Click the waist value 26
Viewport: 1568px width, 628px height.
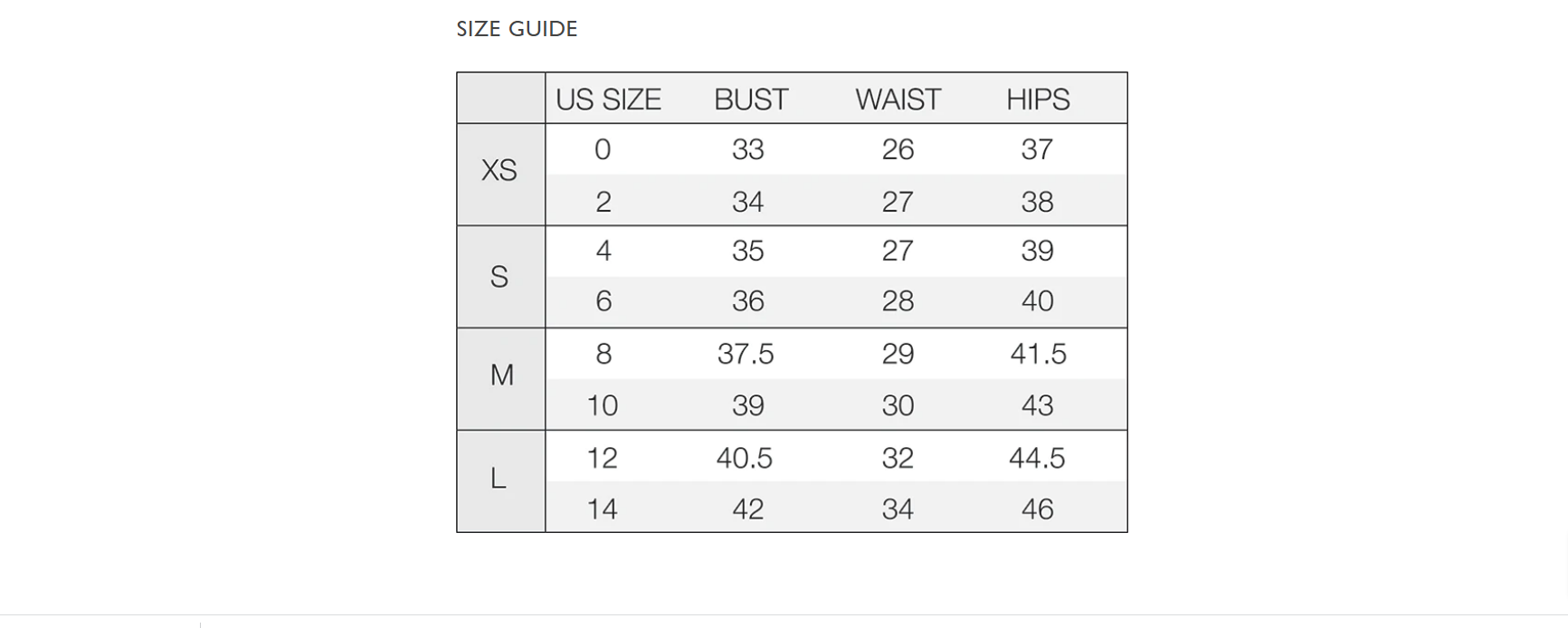(898, 149)
